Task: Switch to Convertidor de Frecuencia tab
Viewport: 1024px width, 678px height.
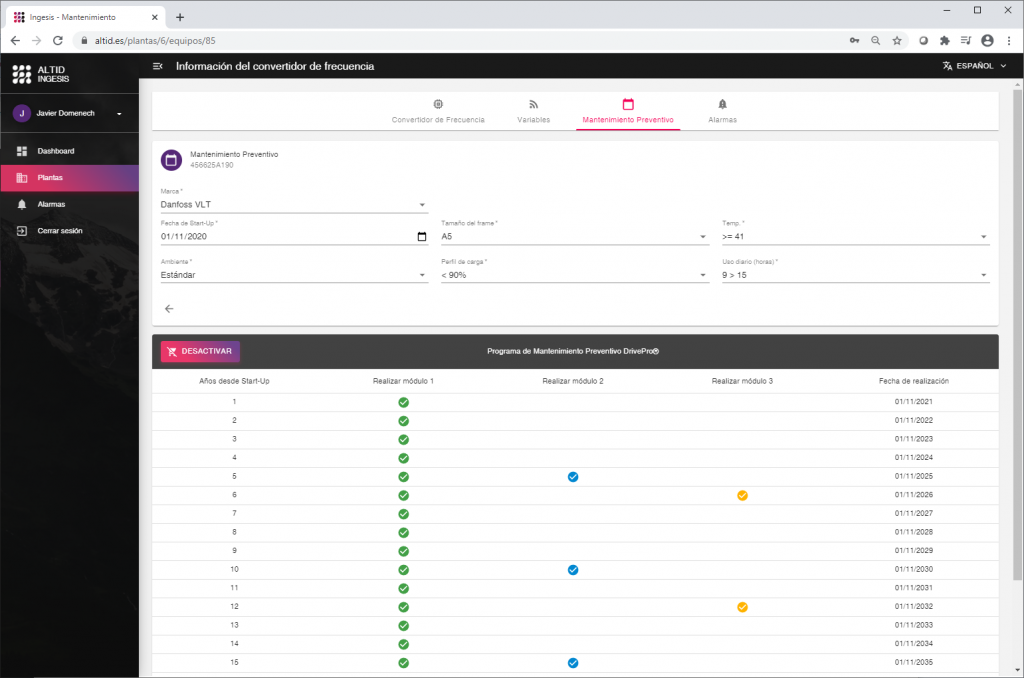Action: [438, 111]
